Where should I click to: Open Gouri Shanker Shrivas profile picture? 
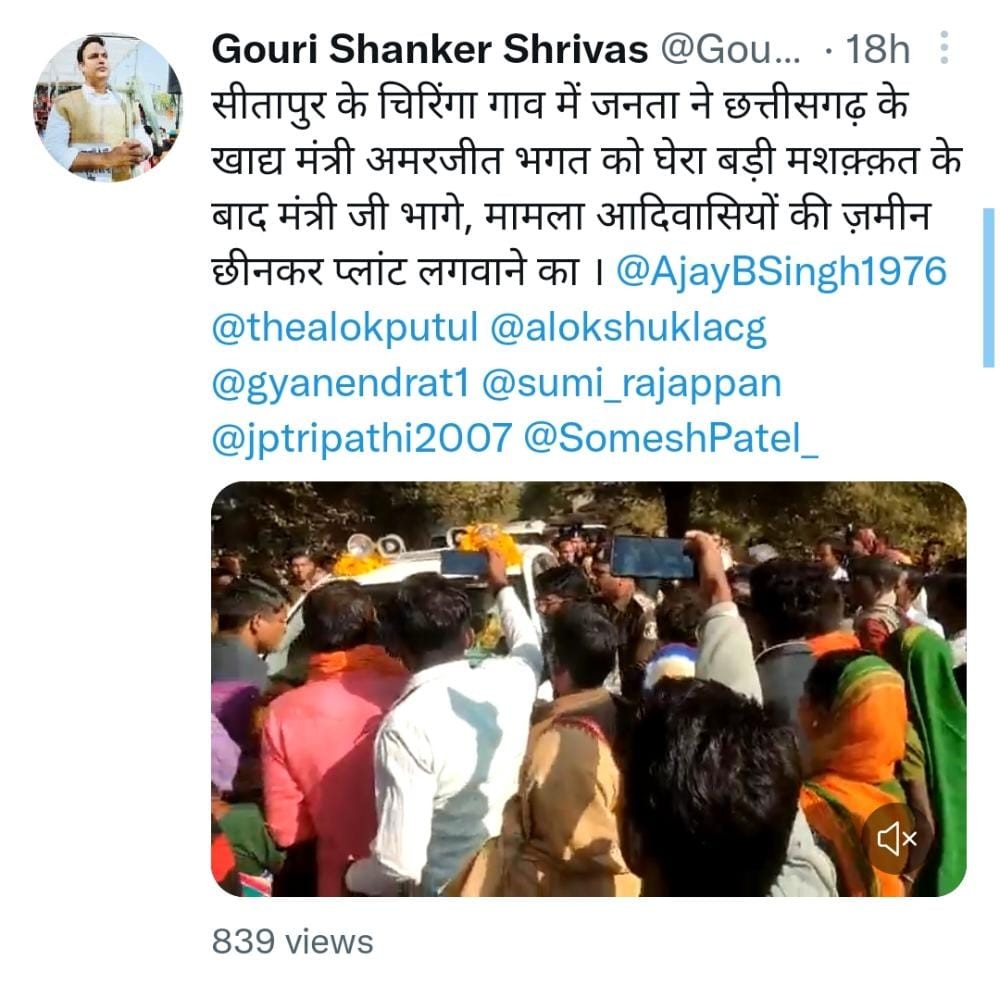tap(108, 108)
